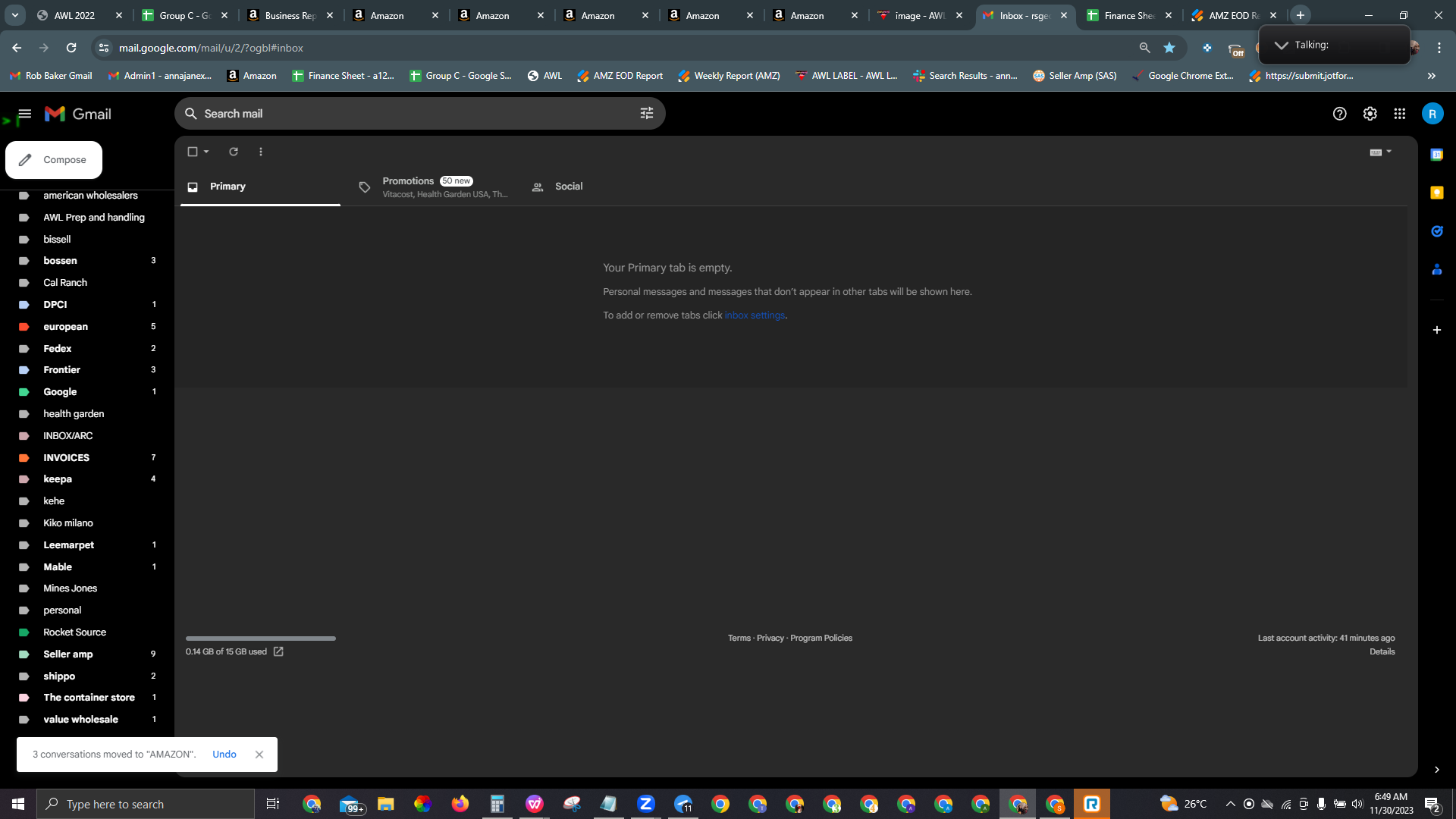Click the Compose button
The height and width of the screenshot is (819, 1456).
click(54, 160)
